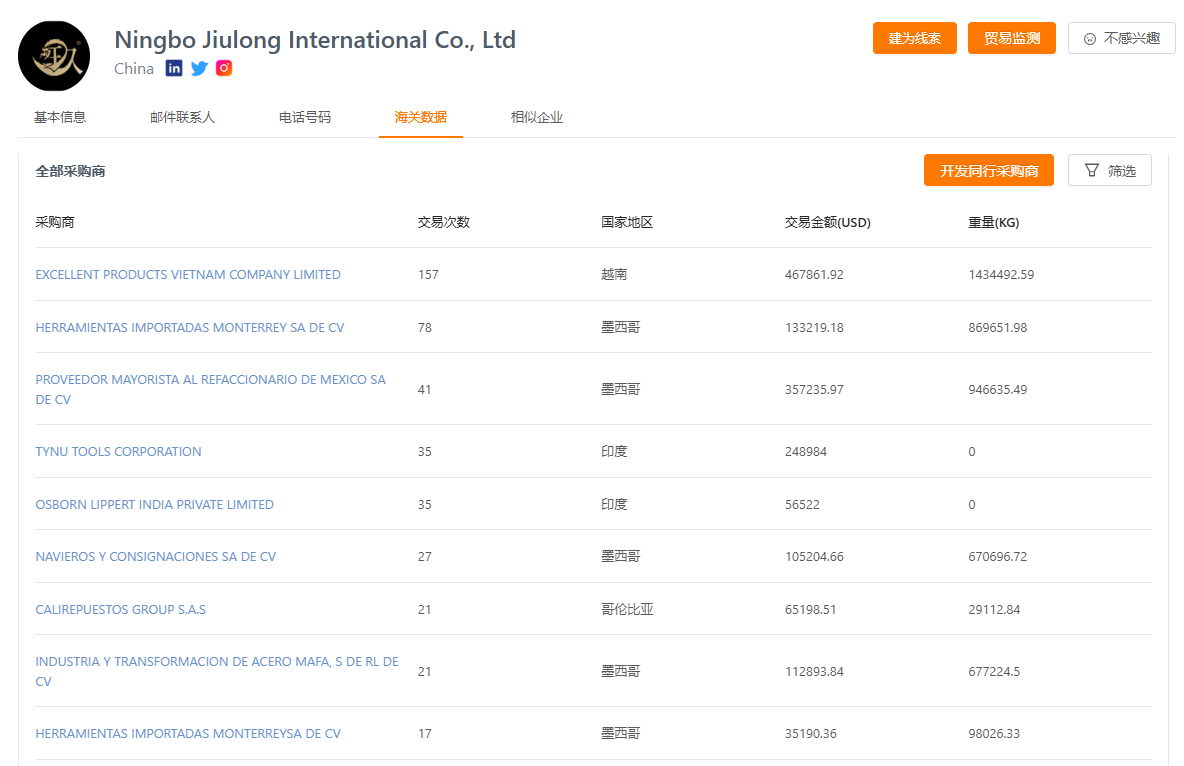Click transaction count 41

424,389
